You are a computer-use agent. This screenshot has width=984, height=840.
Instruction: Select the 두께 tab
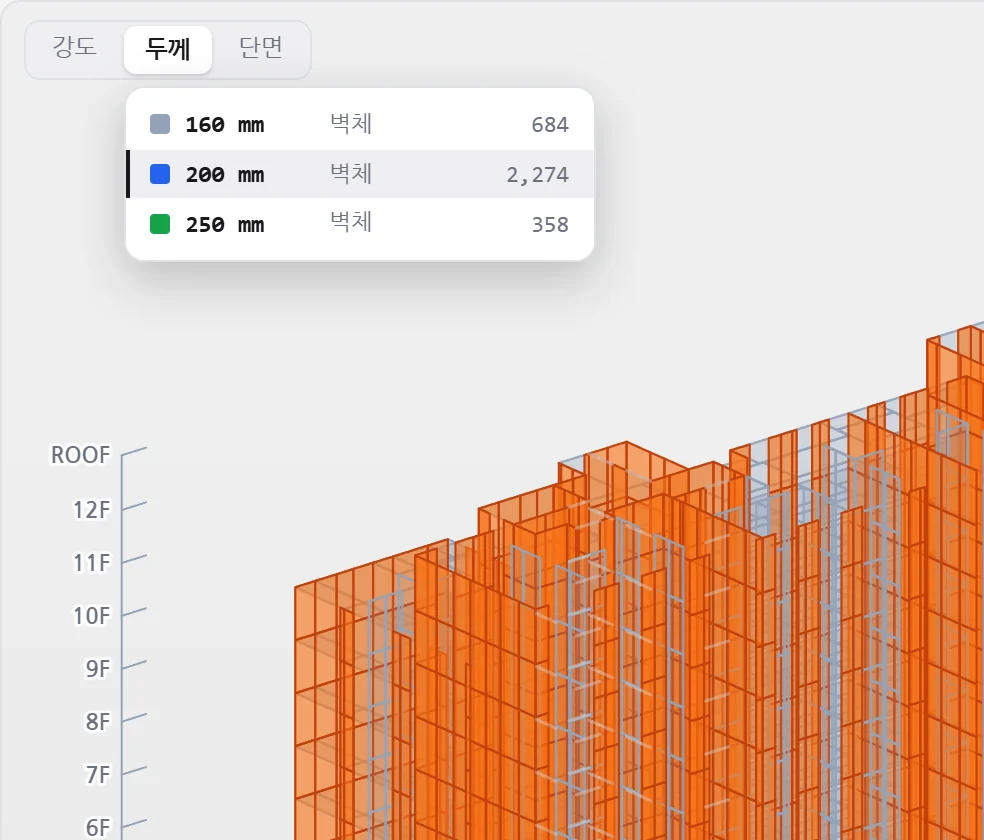[168, 50]
